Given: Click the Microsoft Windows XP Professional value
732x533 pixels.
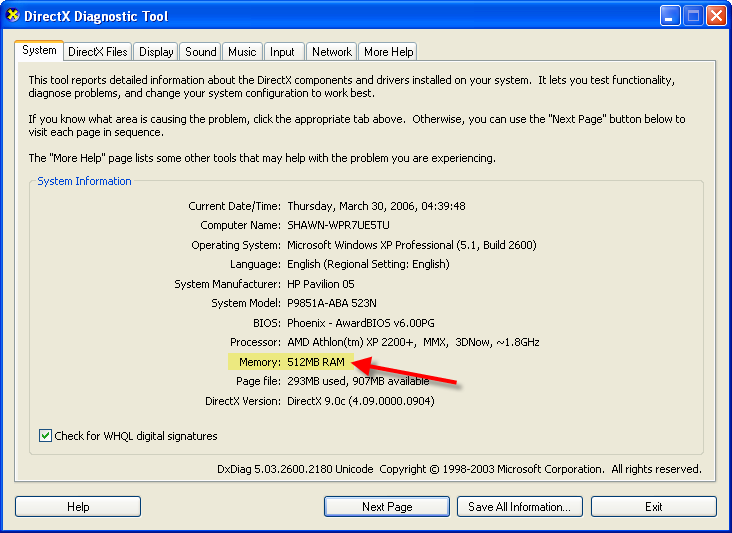Looking at the screenshot, I should pos(412,245).
